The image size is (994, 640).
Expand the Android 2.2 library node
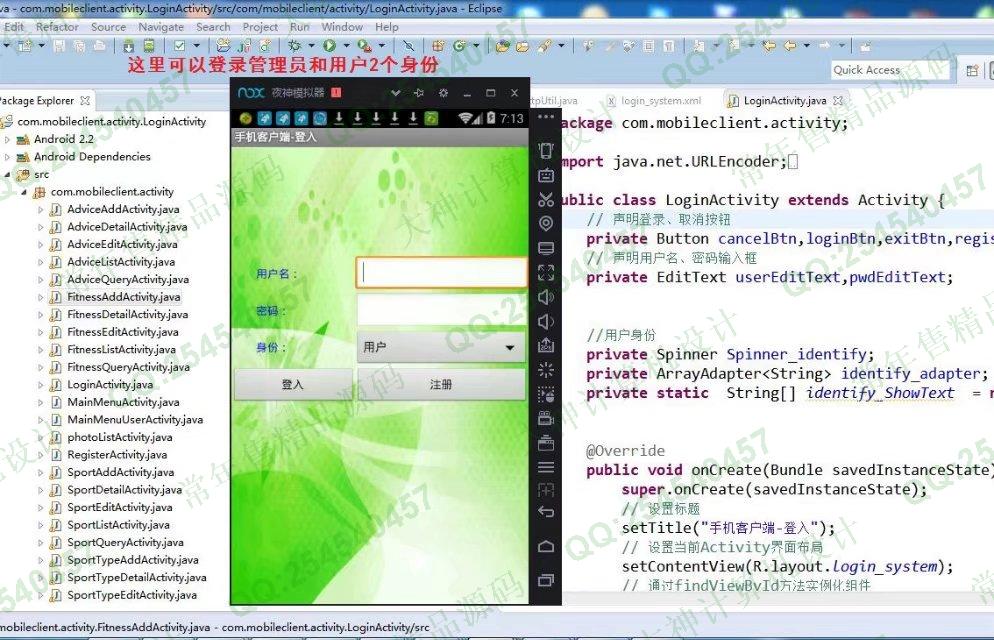(x=8, y=139)
